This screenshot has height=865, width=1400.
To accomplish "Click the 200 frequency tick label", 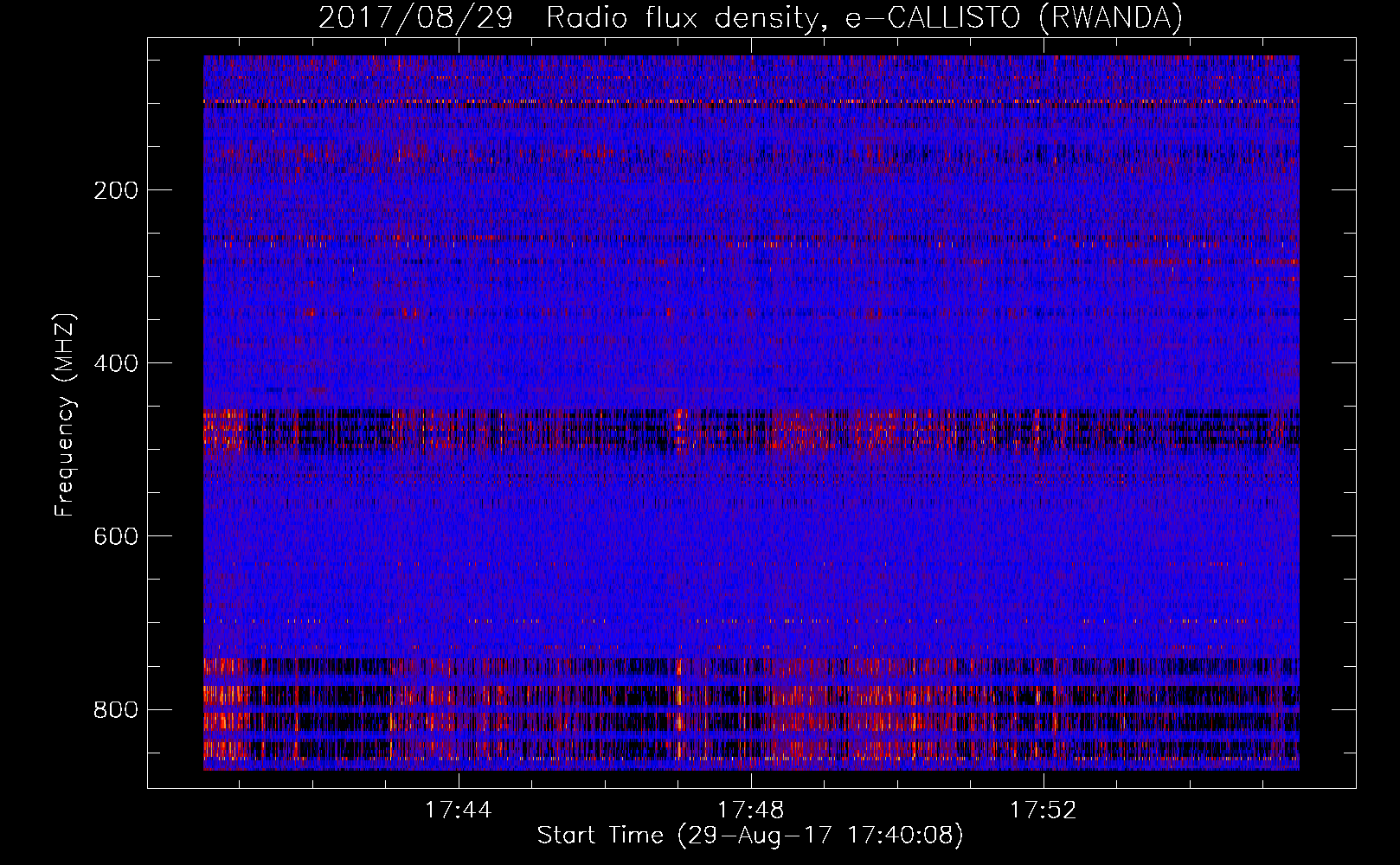I will click(116, 190).
